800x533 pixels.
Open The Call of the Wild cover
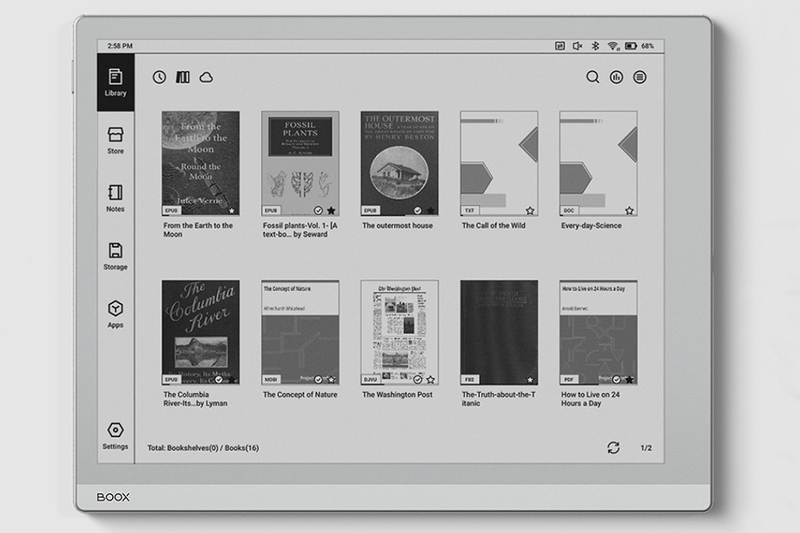pos(499,163)
